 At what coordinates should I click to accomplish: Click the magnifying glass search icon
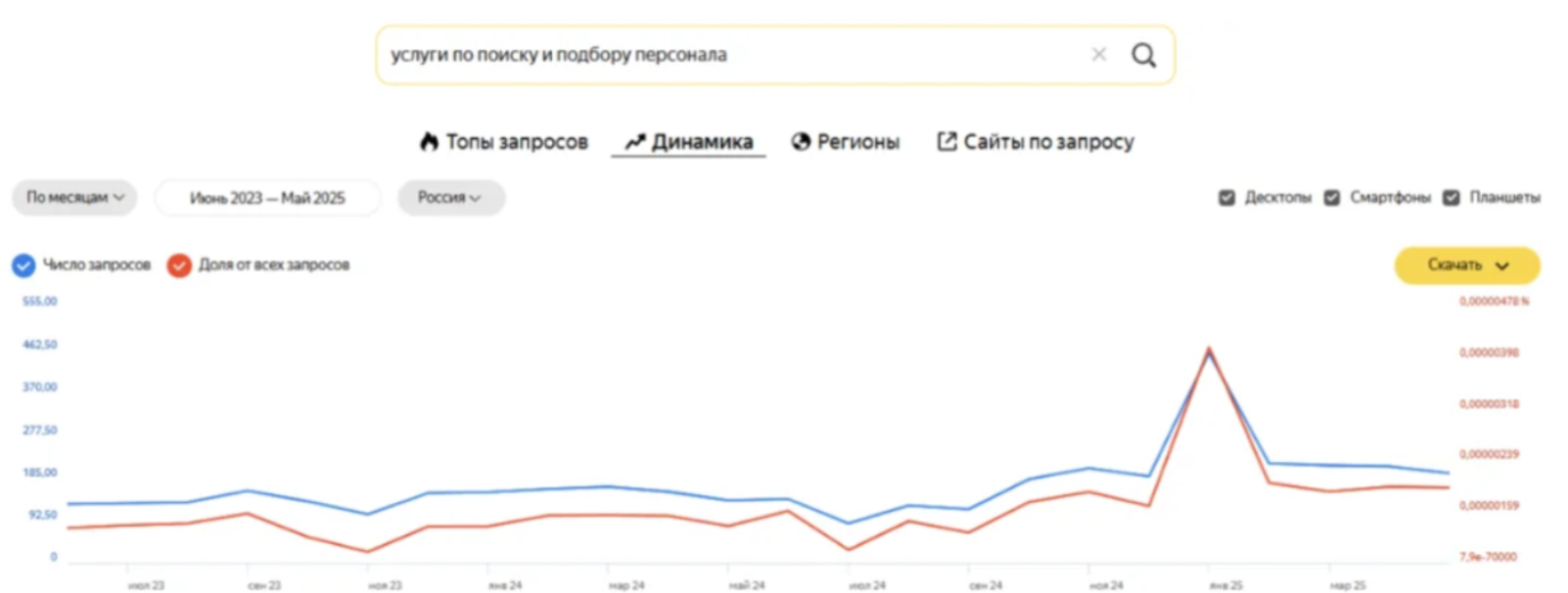click(x=1143, y=55)
